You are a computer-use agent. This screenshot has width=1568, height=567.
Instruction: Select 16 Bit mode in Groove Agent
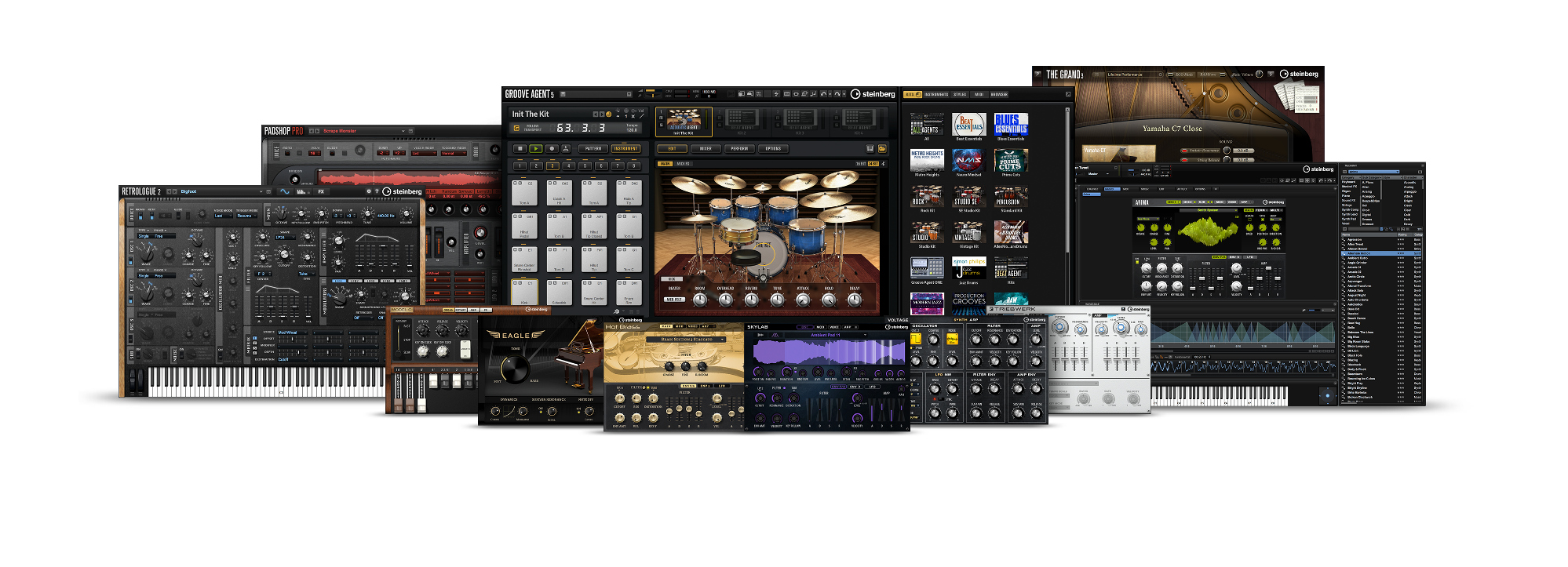[x=861, y=164]
